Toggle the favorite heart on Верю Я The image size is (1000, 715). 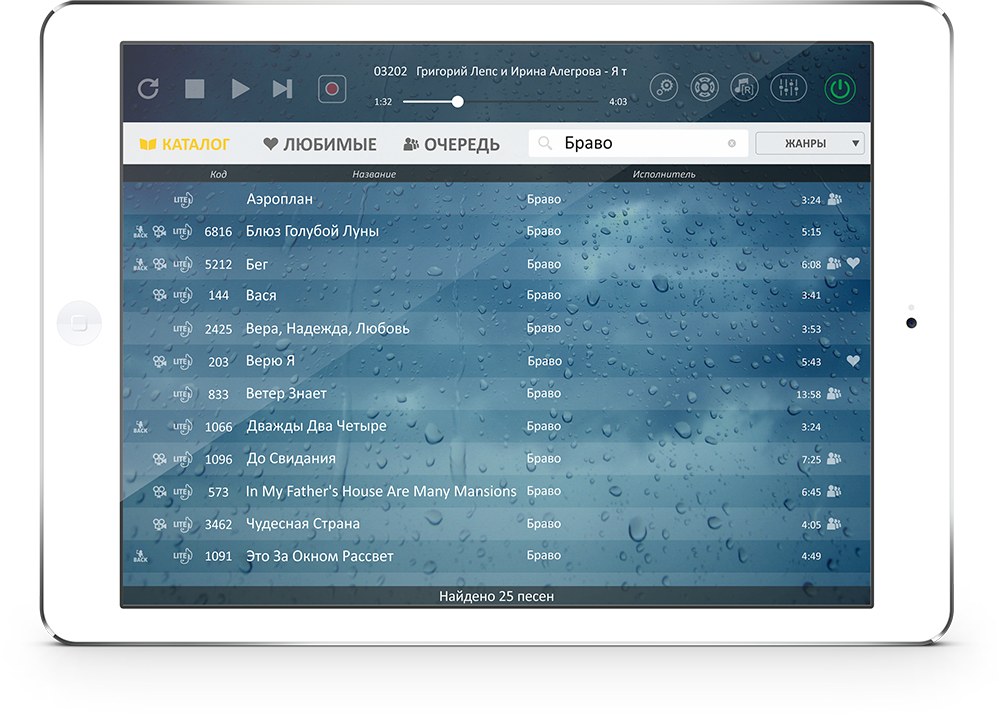click(x=853, y=361)
